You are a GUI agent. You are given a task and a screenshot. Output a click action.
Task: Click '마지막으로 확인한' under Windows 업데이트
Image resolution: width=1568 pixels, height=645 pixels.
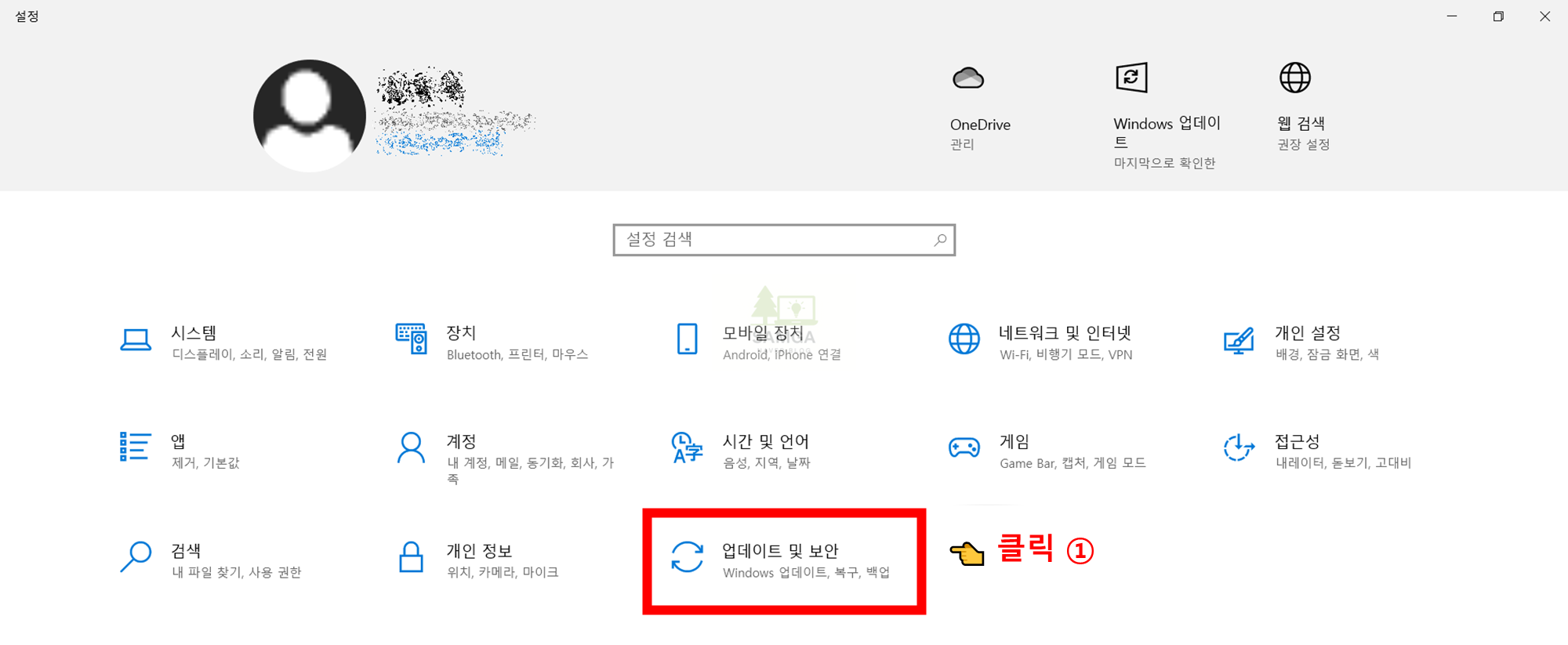(x=1164, y=163)
